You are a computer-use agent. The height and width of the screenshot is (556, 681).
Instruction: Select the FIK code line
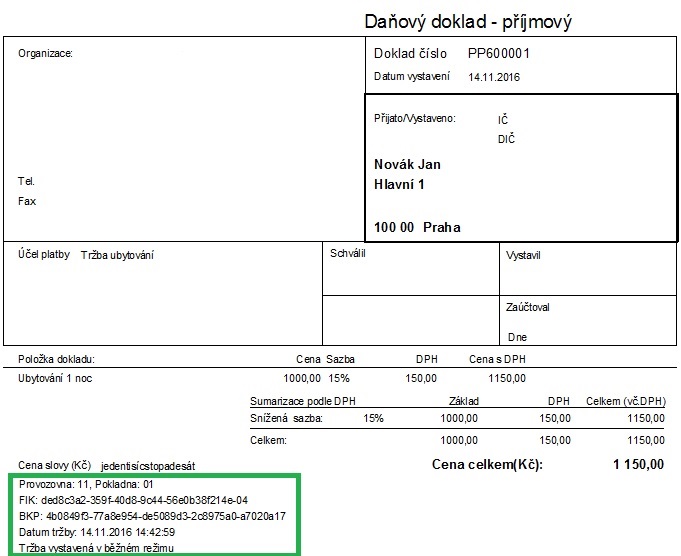pyautogui.click(x=133, y=500)
